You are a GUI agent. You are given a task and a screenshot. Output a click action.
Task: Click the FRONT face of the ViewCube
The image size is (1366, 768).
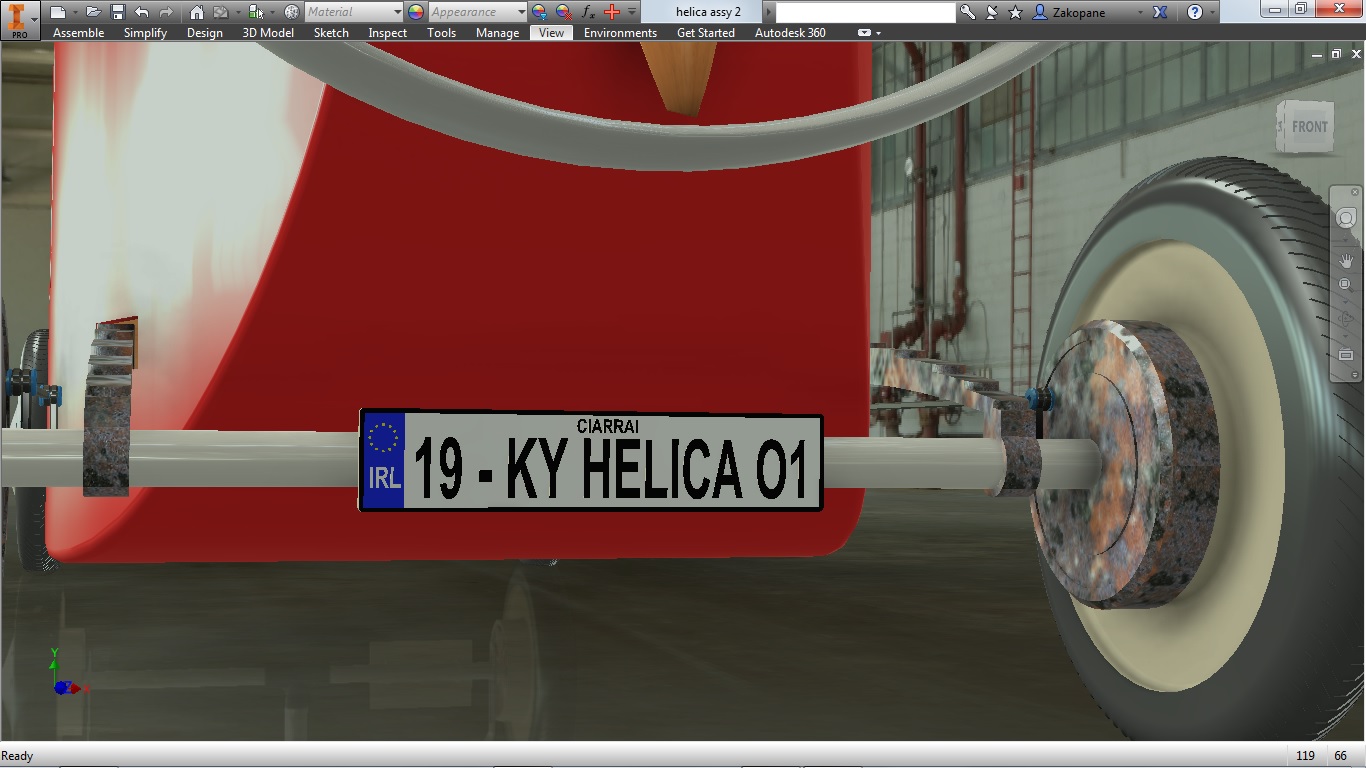1309,127
